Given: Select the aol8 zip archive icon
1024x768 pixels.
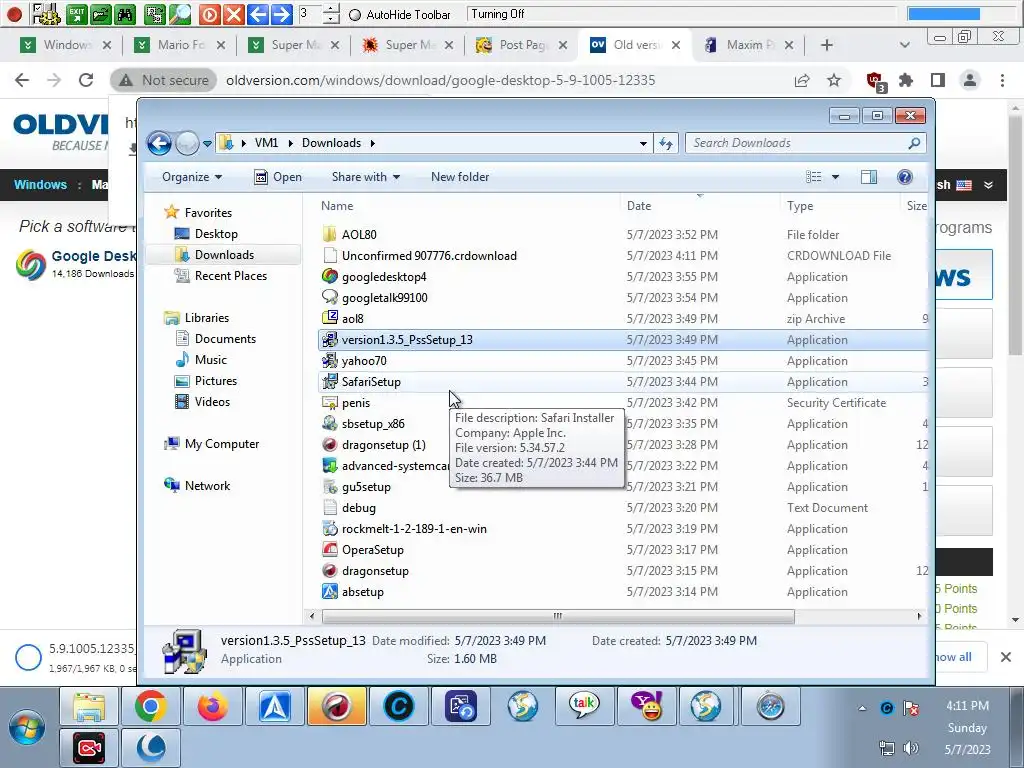Looking at the screenshot, I should [x=330, y=318].
